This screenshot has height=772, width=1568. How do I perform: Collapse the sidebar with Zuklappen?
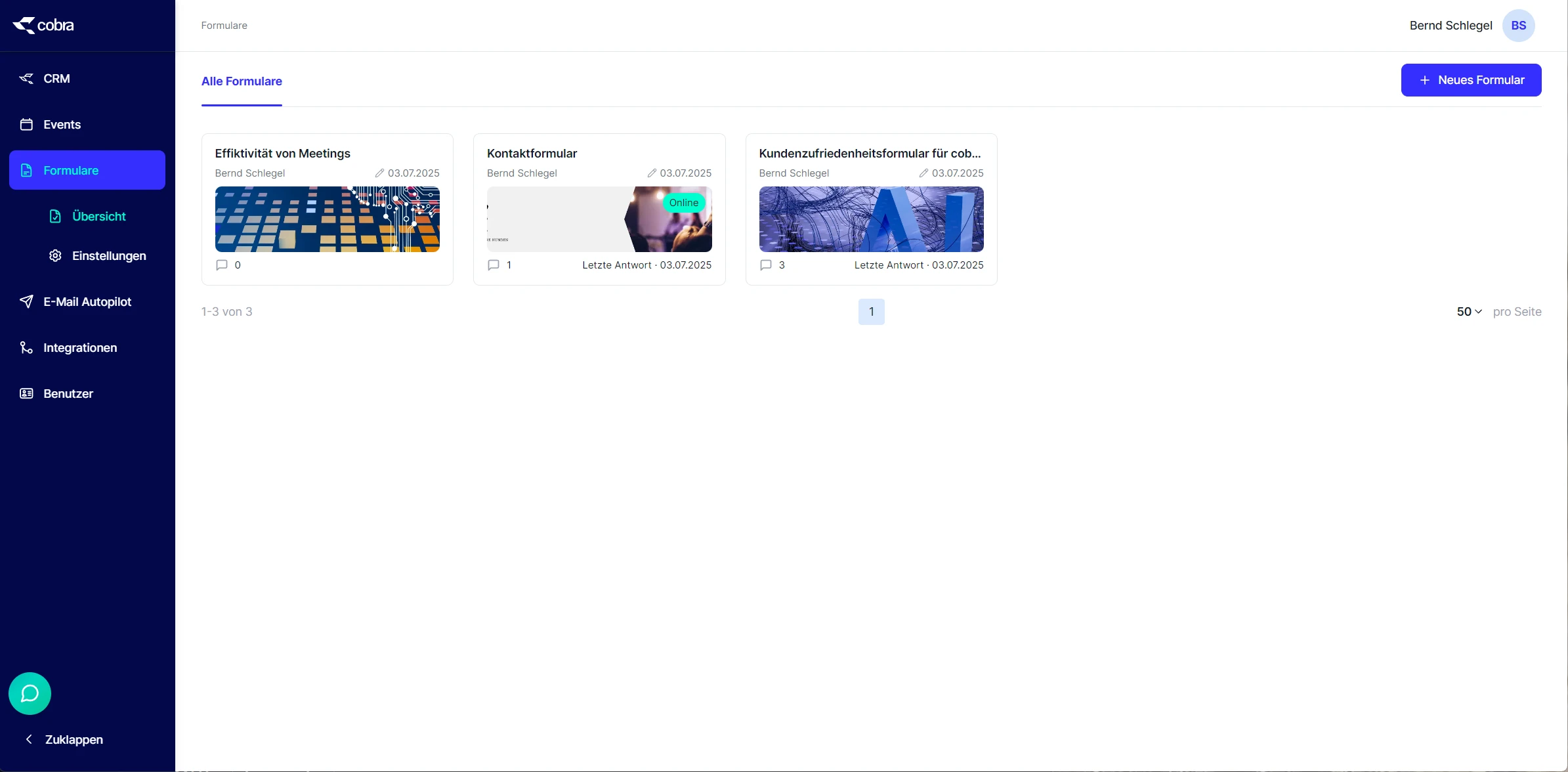pos(64,739)
